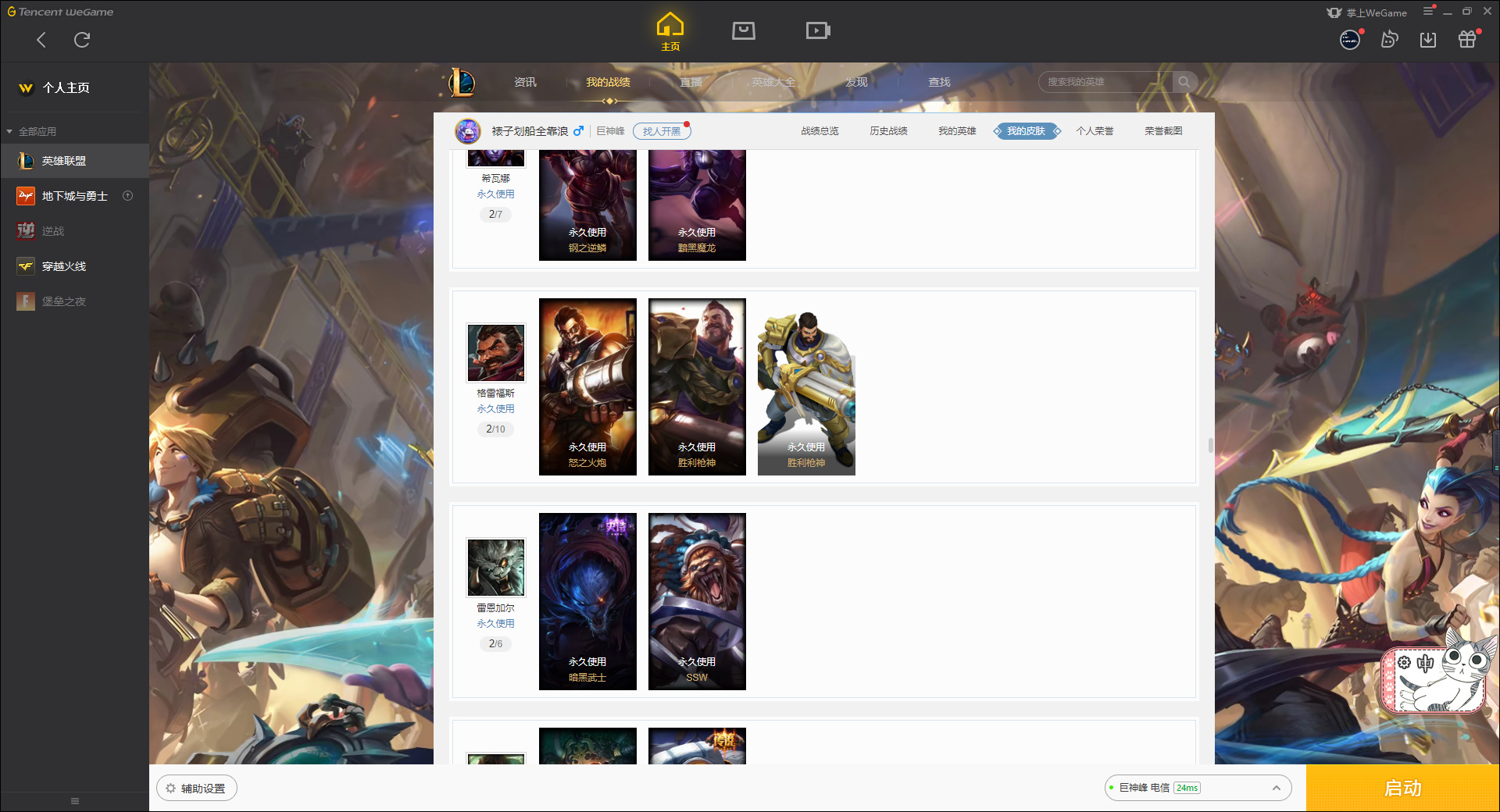Screen dimensions: 1500x812
Task: Open the 我的战绩 tab
Action: click(608, 82)
